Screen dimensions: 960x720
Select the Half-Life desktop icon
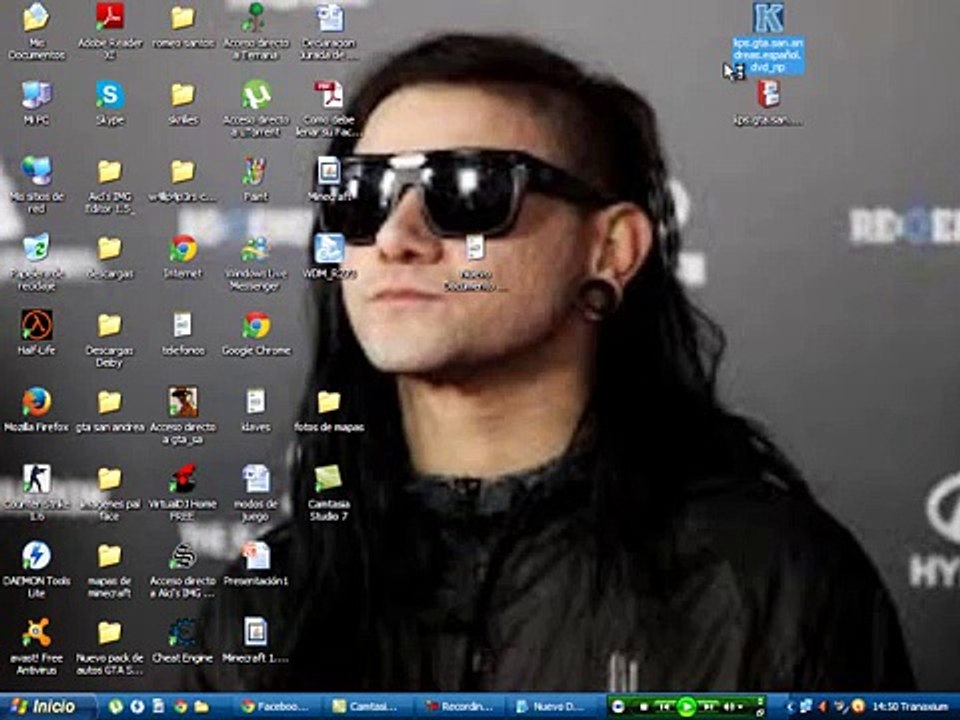(37, 325)
